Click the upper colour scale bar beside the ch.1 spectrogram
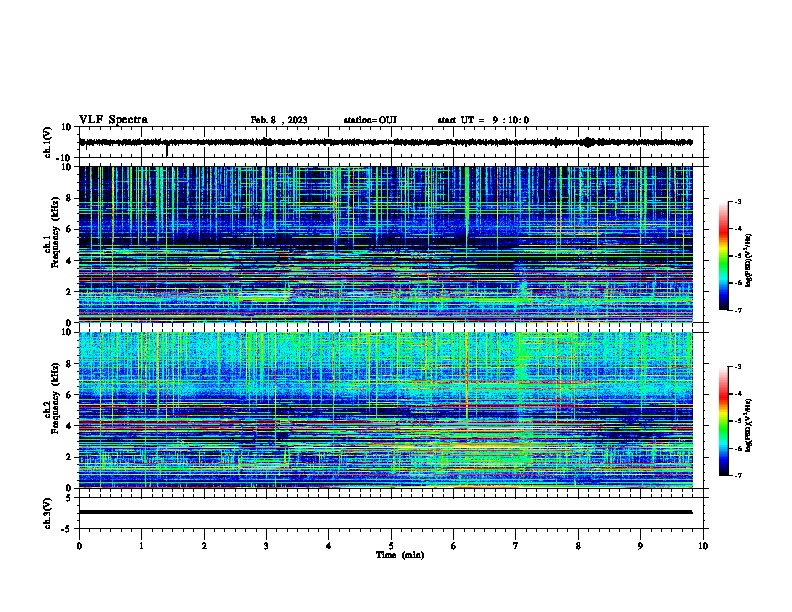Screen dimensions: 792x612 pyautogui.click(x=724, y=256)
